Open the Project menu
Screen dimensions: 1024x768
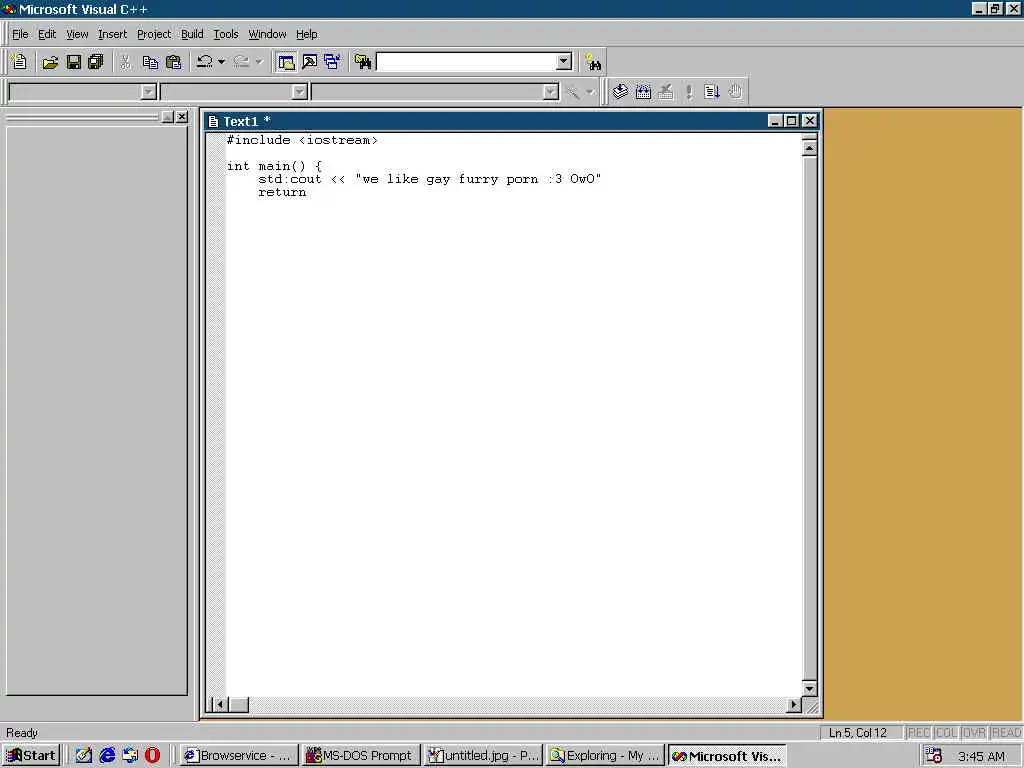[154, 34]
